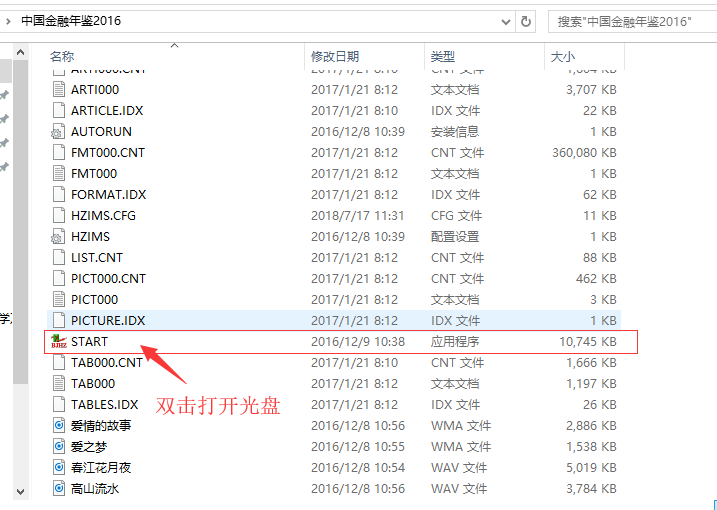Viewport: 717px width, 510px height.
Task: Select the TAB000 text document icon
Action: click(x=59, y=384)
